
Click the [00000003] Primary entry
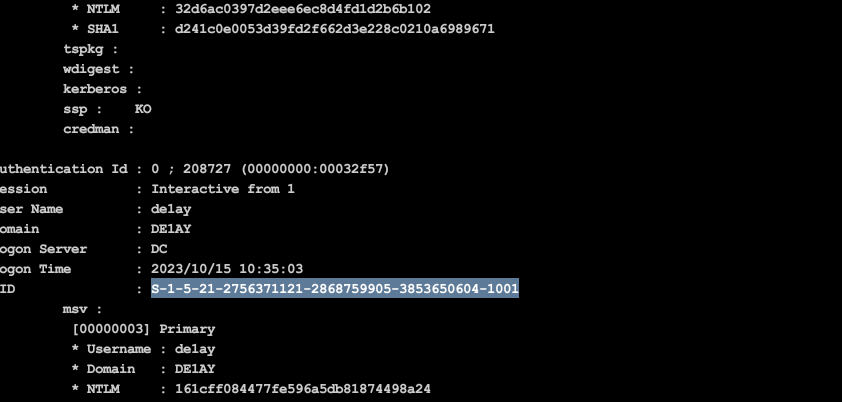coord(143,329)
